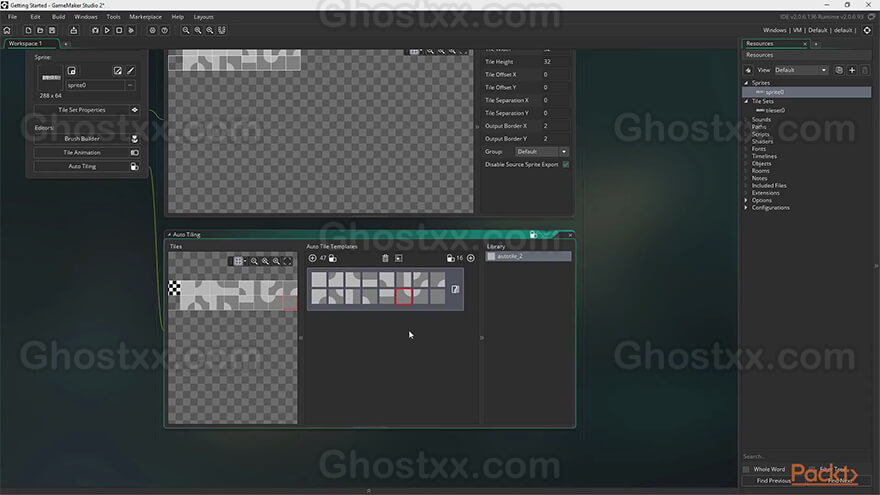The image size is (880, 495).
Task: Toggle the docks toolbar icon
Action: point(222,30)
